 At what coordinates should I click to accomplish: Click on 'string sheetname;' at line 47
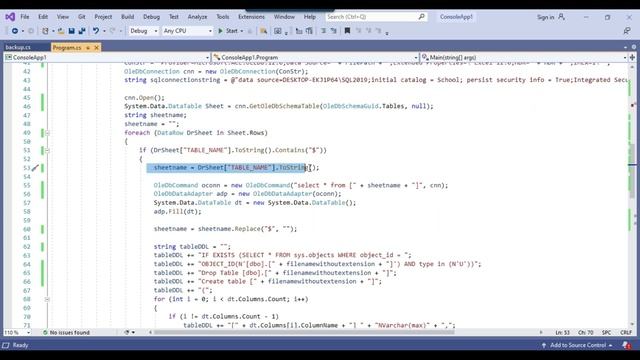tap(156, 115)
